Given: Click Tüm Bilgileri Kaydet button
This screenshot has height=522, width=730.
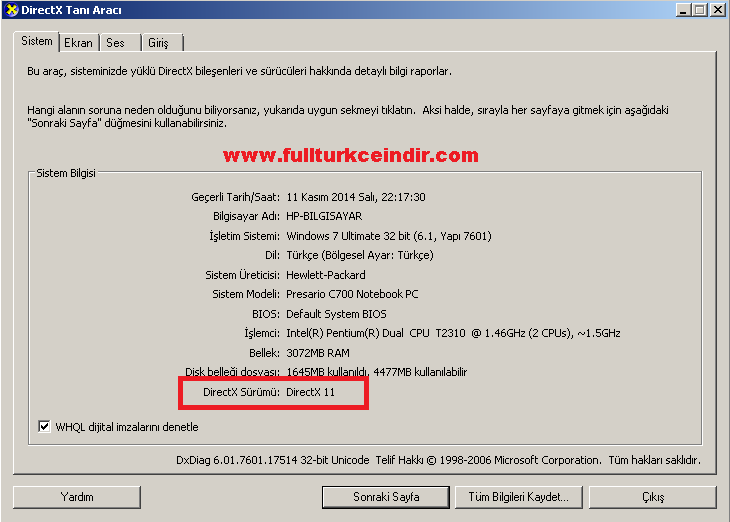Looking at the screenshot, I should coord(519,497).
